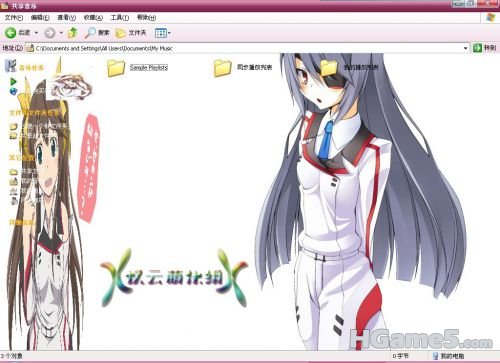Click the green Go (转到) button

point(485,48)
